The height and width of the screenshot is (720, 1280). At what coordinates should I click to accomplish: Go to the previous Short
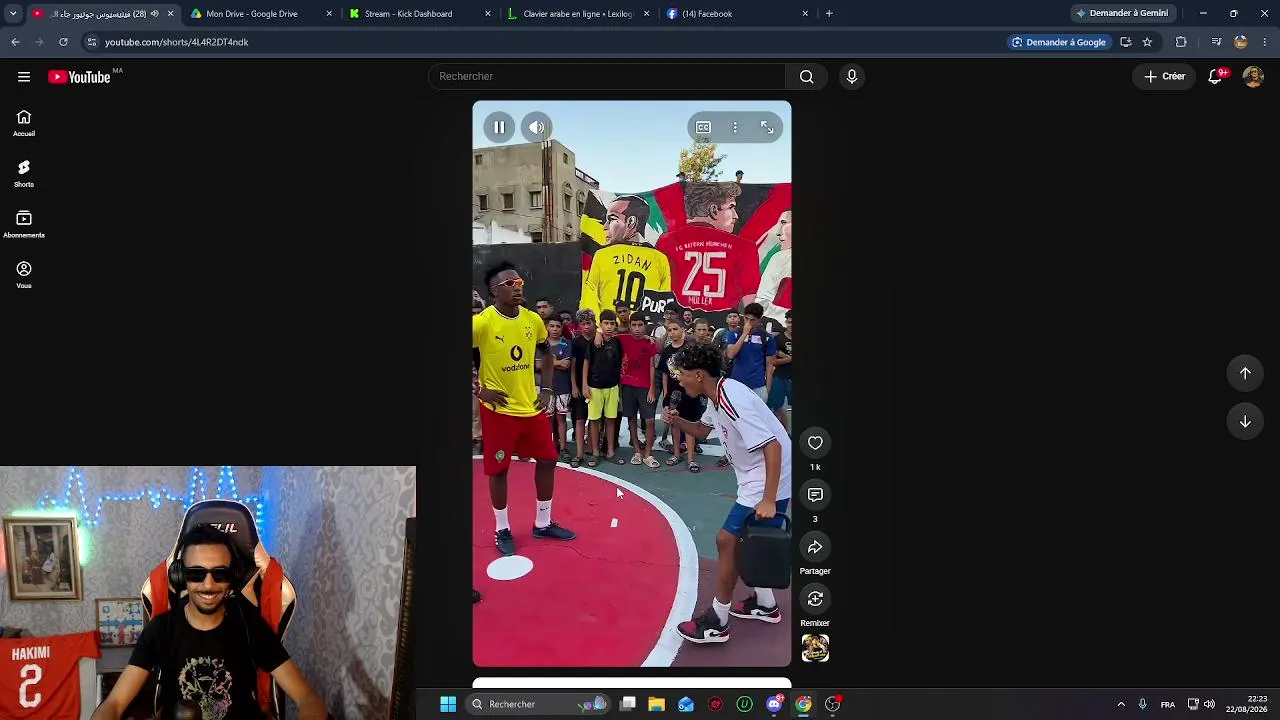1245,373
